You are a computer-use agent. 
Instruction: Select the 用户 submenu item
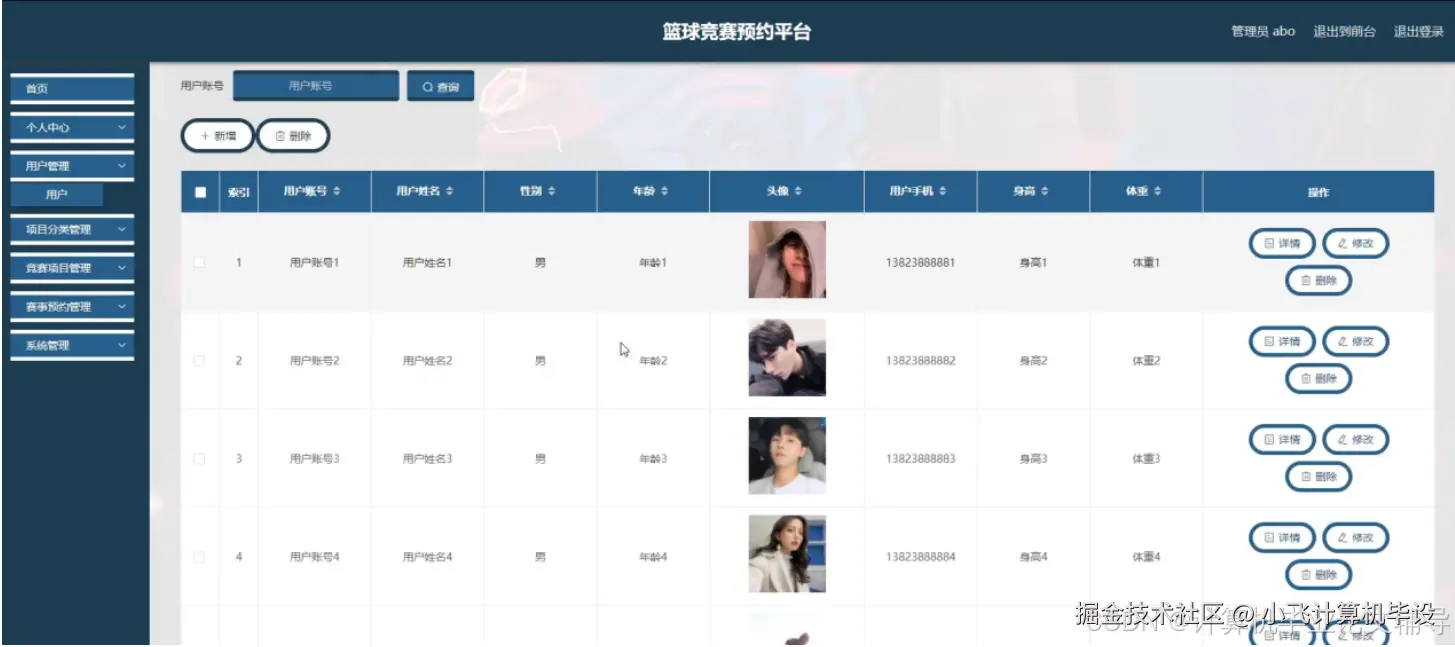tap(57, 195)
